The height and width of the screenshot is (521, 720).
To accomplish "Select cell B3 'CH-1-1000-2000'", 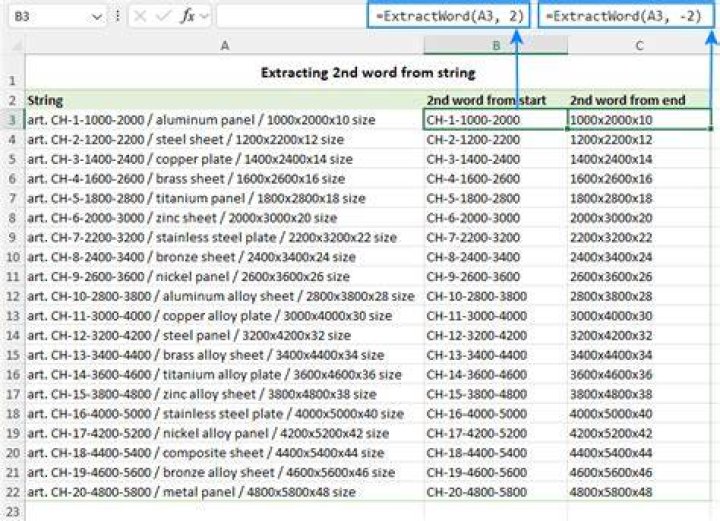I will pos(495,120).
